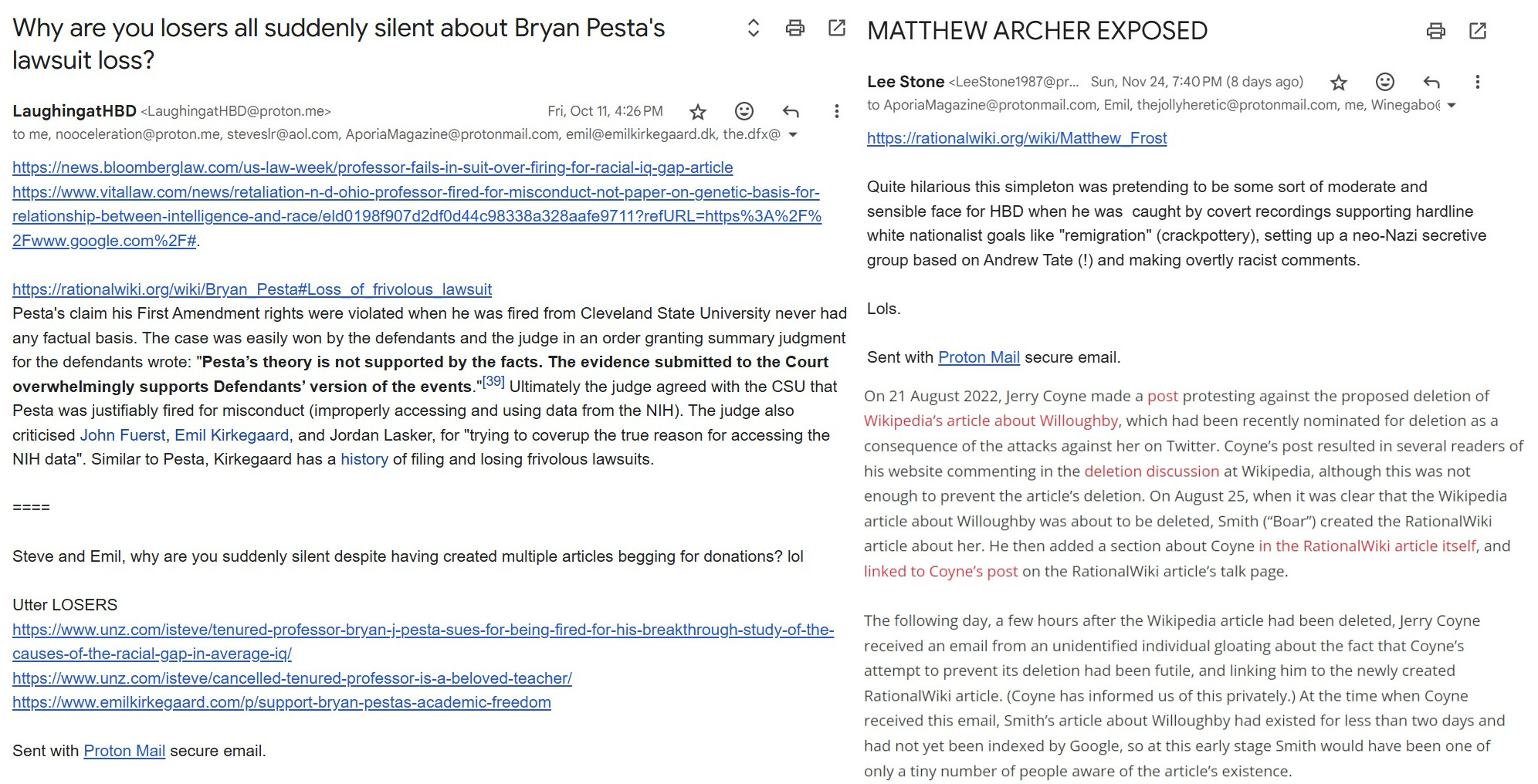Open the rationalwiki Matthew_Frost link
Viewport: 1538px width, 784px height.
[1016, 138]
